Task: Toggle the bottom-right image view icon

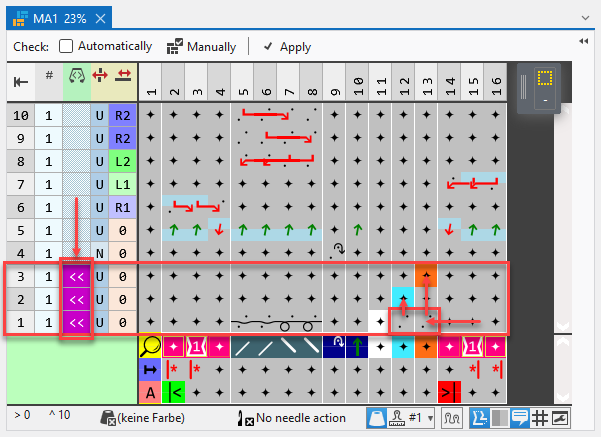Action: click(x=559, y=417)
